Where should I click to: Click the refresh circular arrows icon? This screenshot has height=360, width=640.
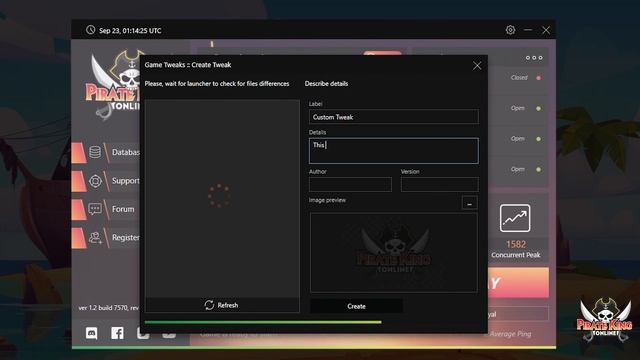point(209,305)
